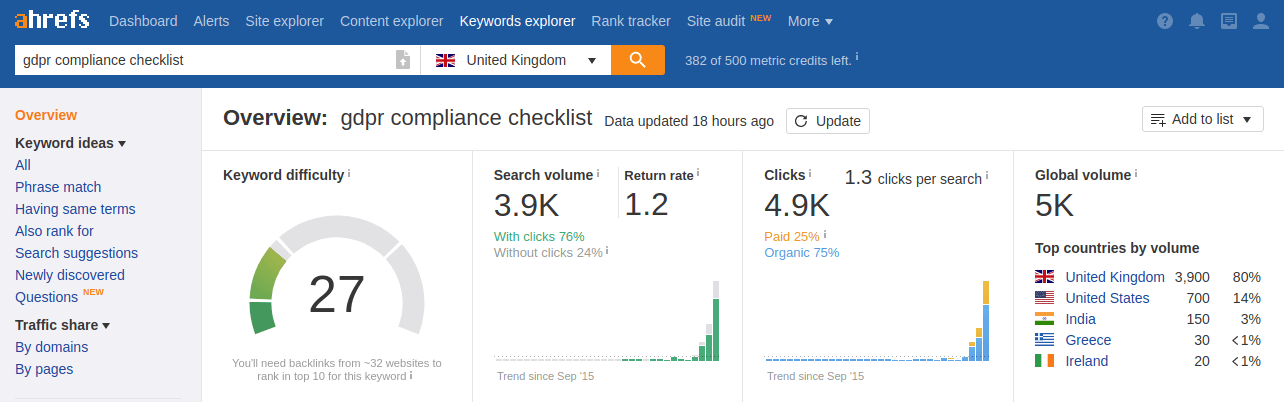The image size is (1284, 402).
Task: Click the United Kingdom flag in top countries
Action: tap(1045, 277)
